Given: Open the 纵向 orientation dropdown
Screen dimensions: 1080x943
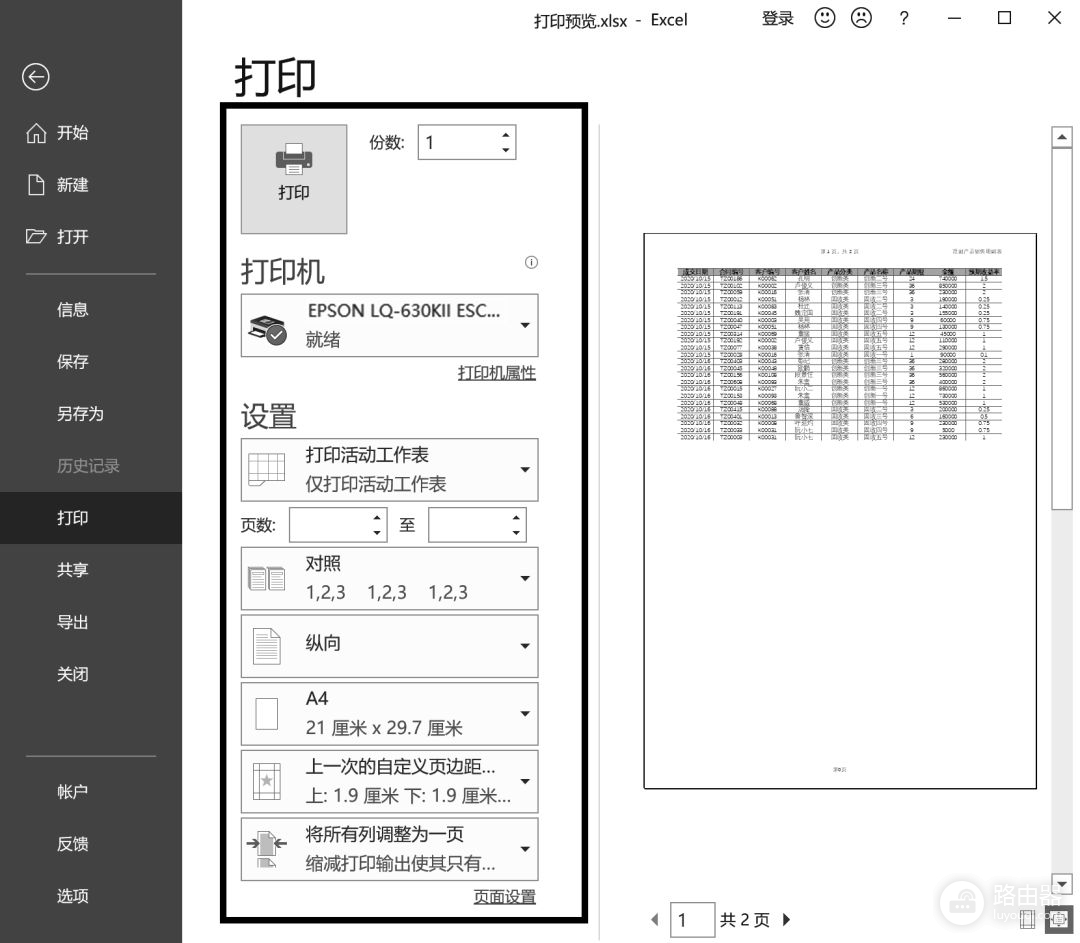Looking at the screenshot, I should coord(390,646).
